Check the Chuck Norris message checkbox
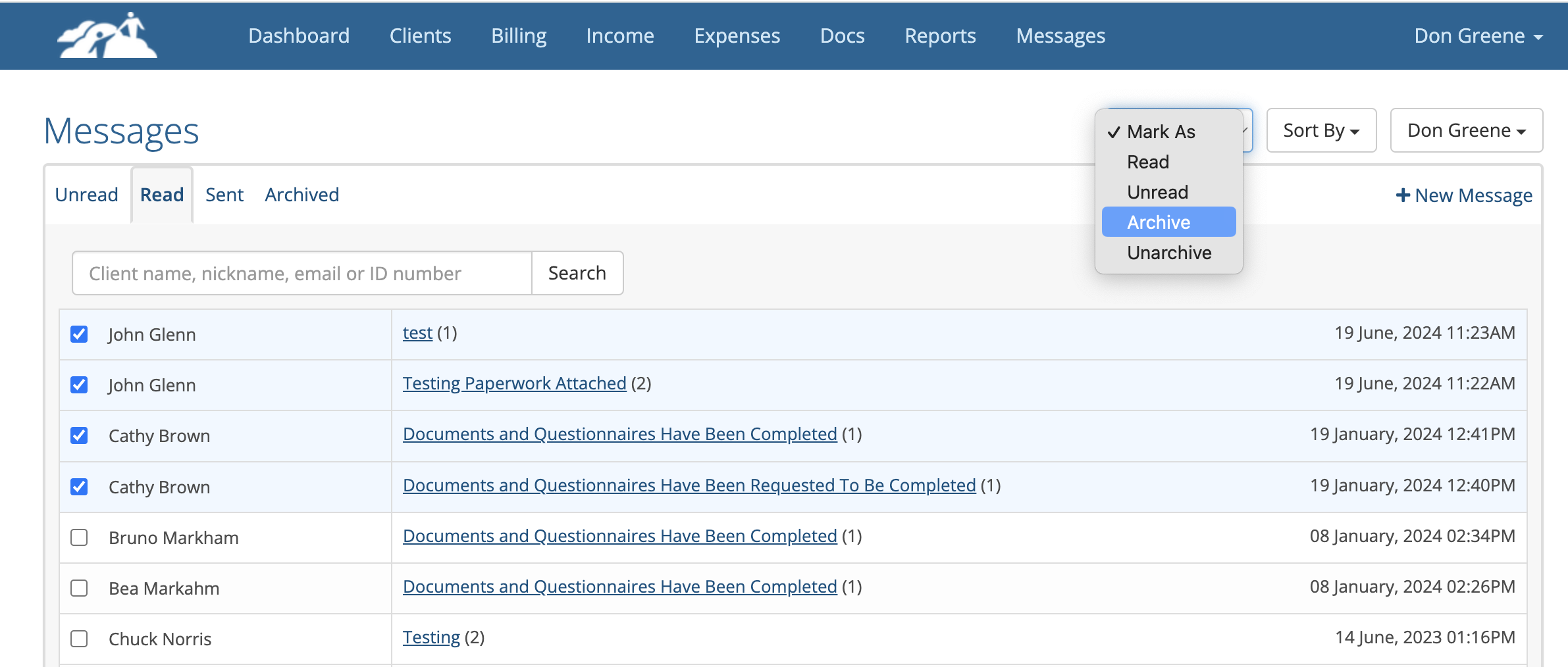1568x667 pixels. pos(79,639)
